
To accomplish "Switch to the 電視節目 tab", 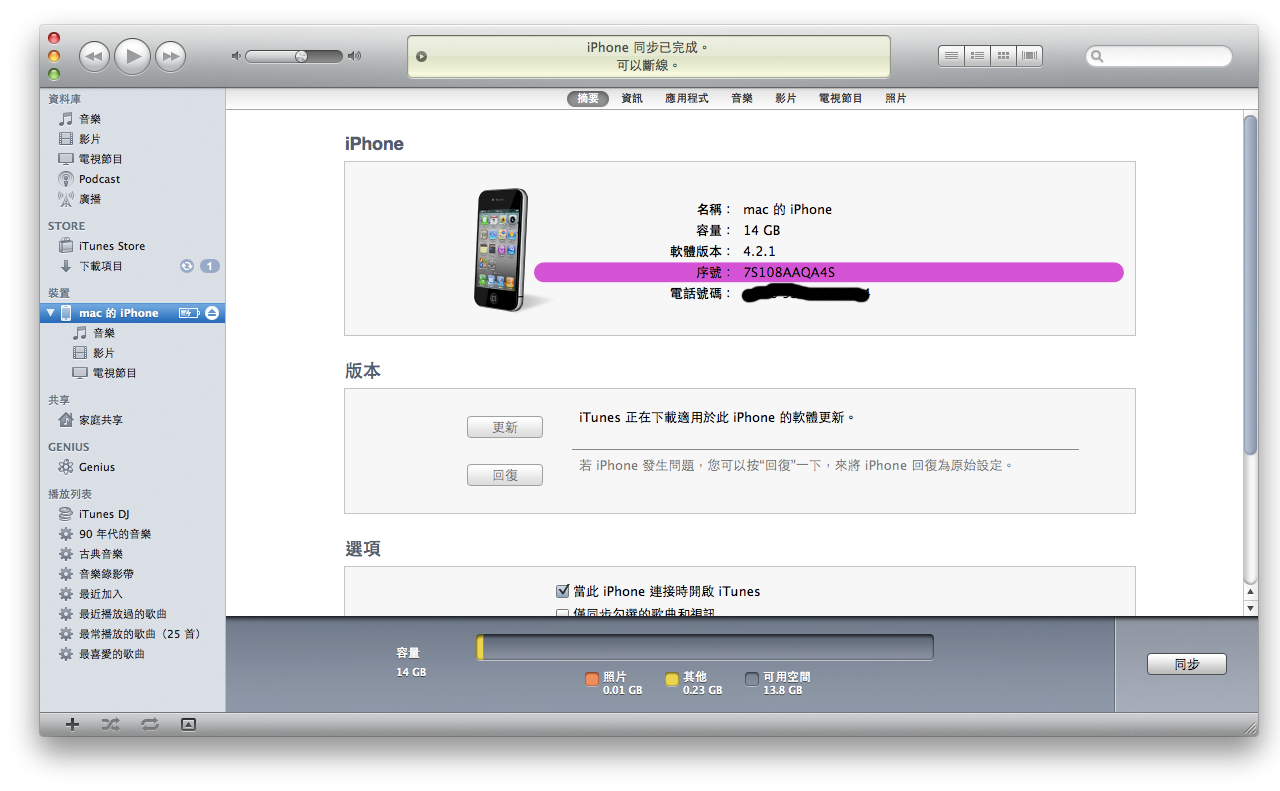I will [841, 98].
